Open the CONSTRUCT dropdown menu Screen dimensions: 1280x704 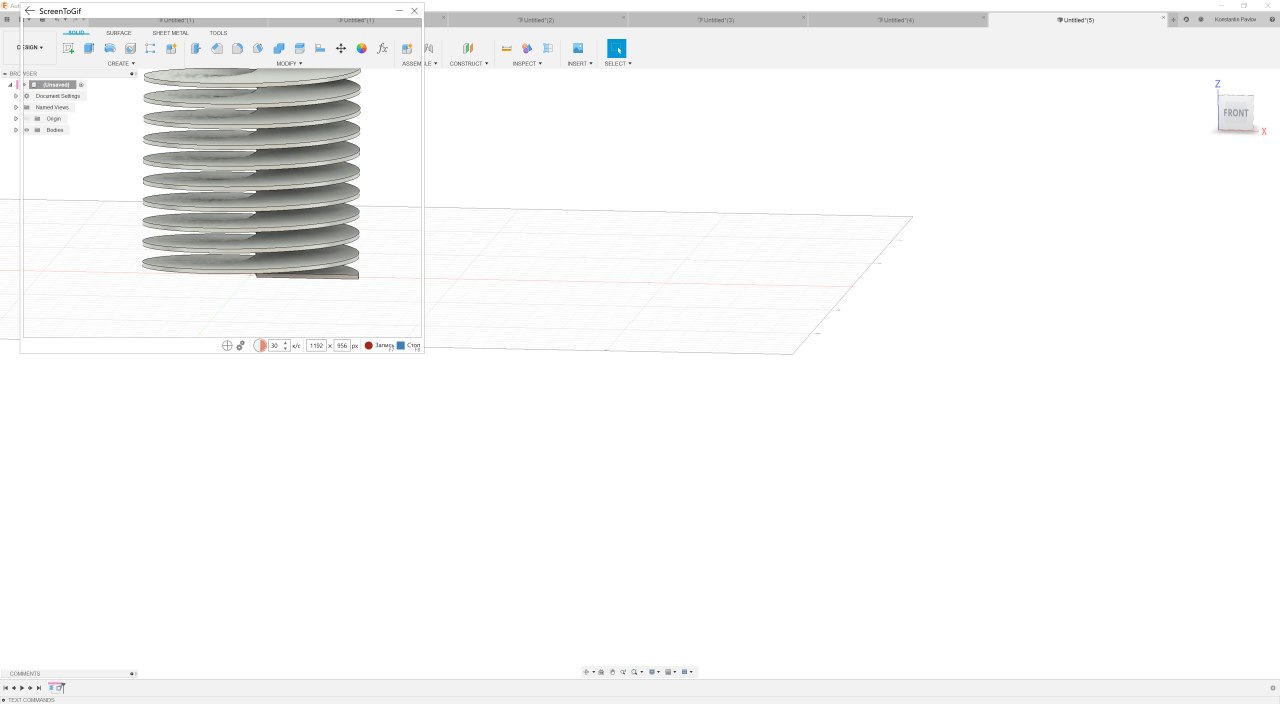(x=469, y=64)
